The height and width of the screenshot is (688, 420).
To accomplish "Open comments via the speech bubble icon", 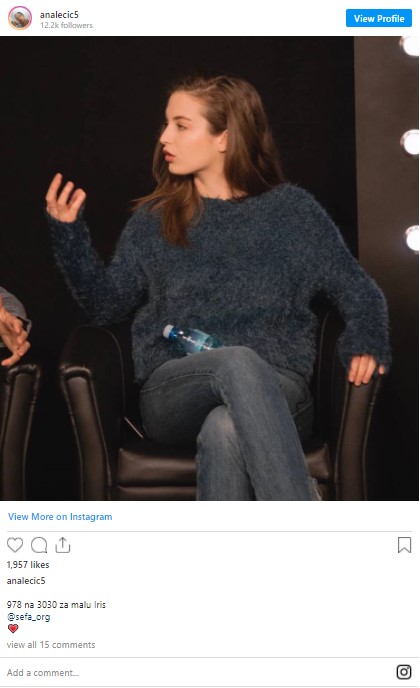I will pos(39,545).
